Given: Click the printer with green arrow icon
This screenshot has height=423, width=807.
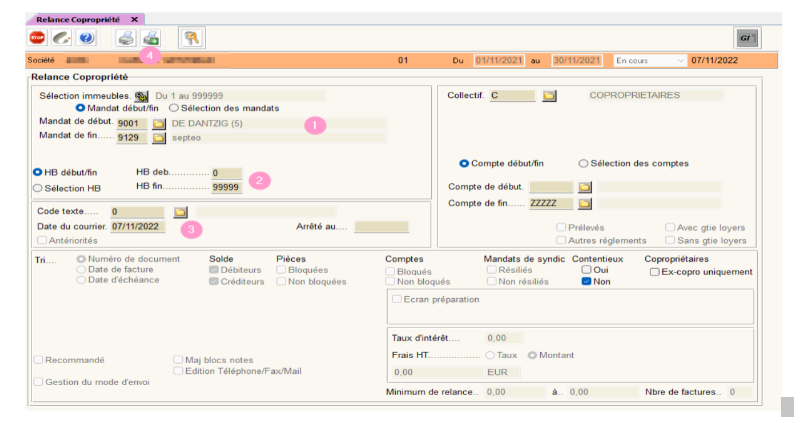Looking at the screenshot, I should coord(150,38).
